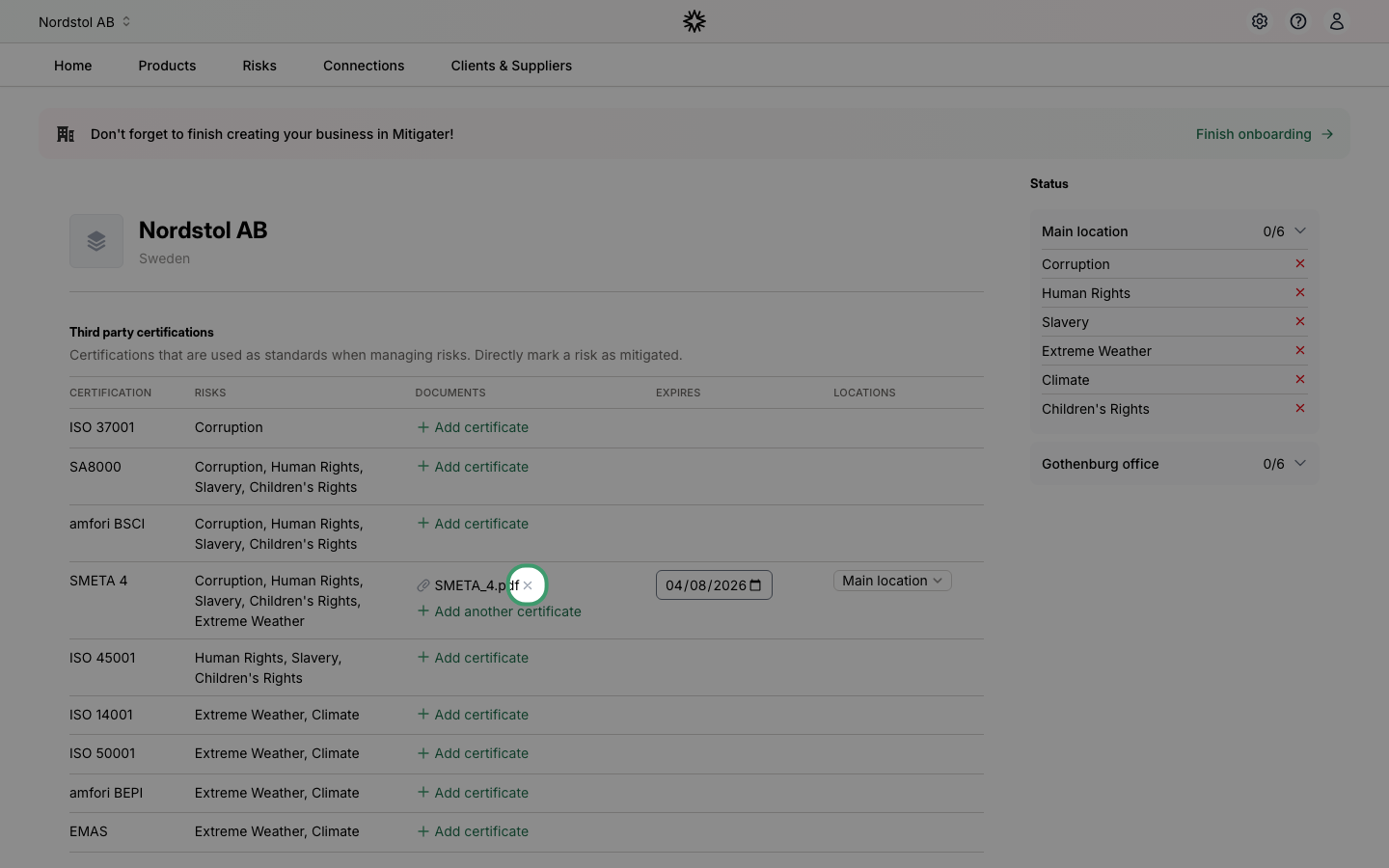The image size is (1389, 868).
Task: Open the user account icon
Action: tap(1337, 21)
